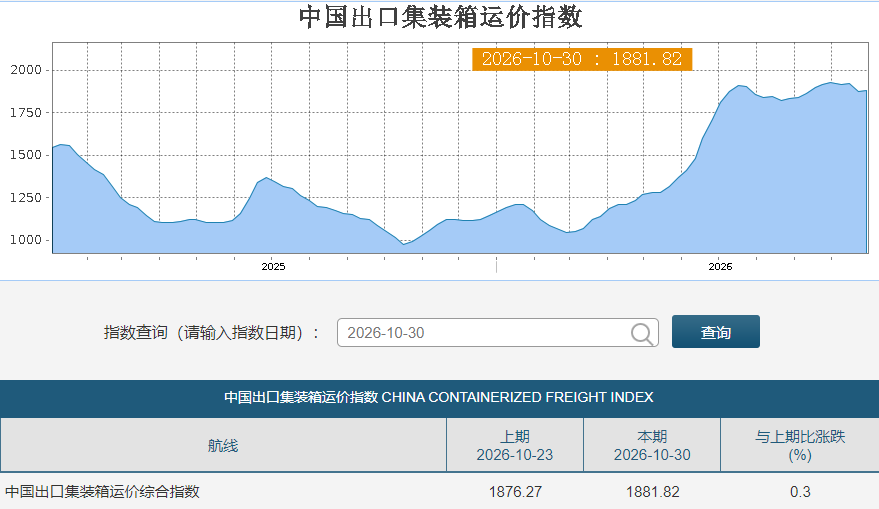The image size is (879, 509).
Task: Click the 本期 2026-10-30 column header
Action: pyautogui.click(x=652, y=446)
